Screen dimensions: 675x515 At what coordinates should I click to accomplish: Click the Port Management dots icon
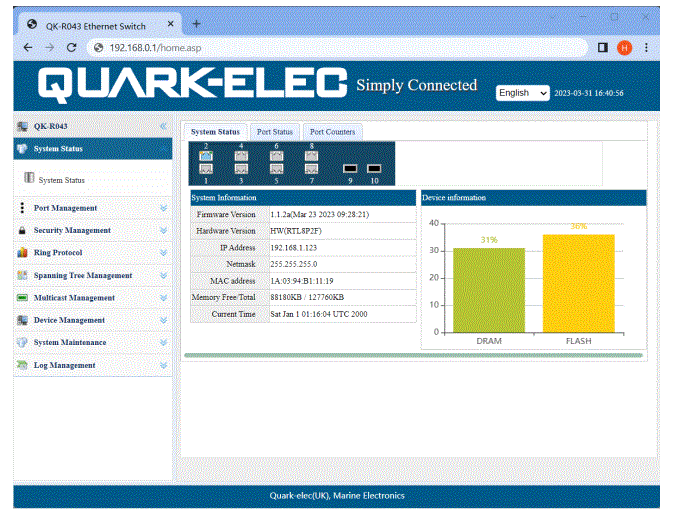click(22, 208)
